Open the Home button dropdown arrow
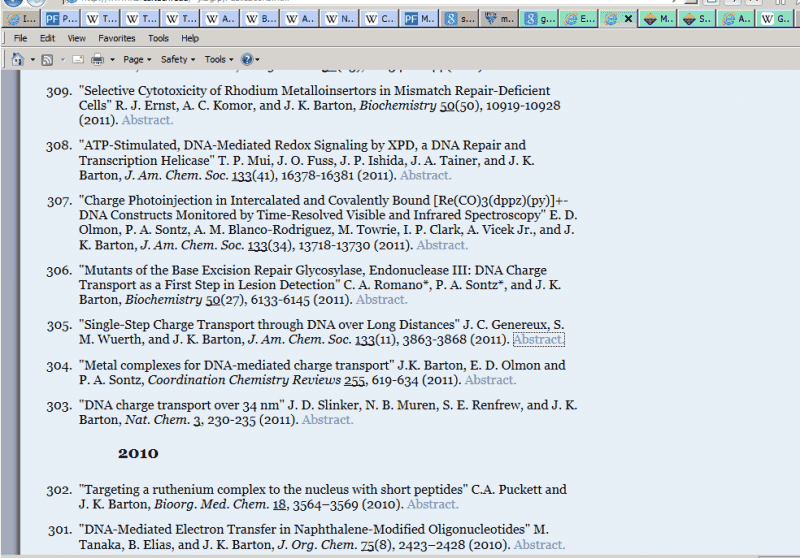 point(33,60)
